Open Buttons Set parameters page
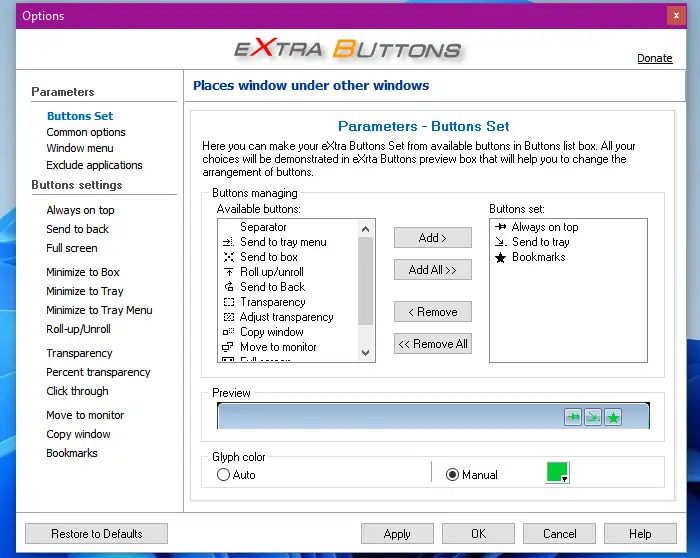700x558 pixels. click(x=80, y=116)
